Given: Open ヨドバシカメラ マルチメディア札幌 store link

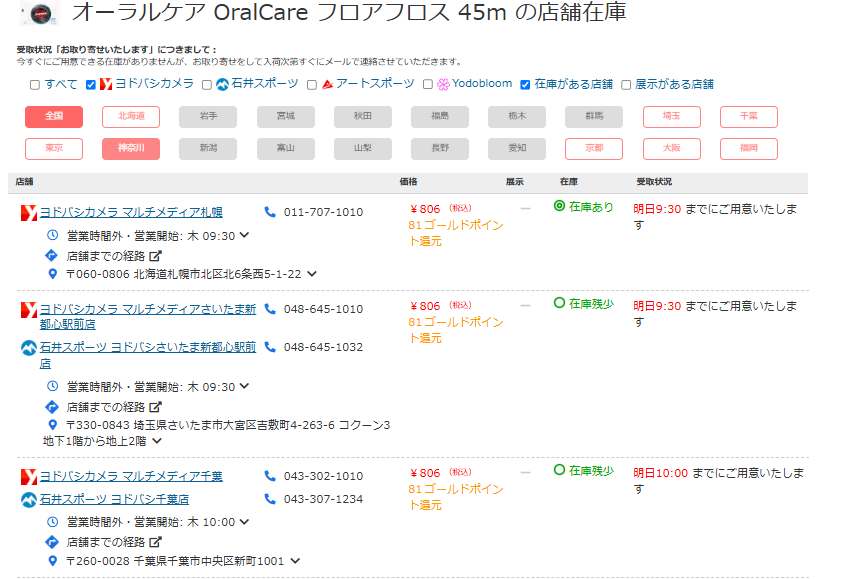Looking at the screenshot, I should pyautogui.click(x=131, y=212).
